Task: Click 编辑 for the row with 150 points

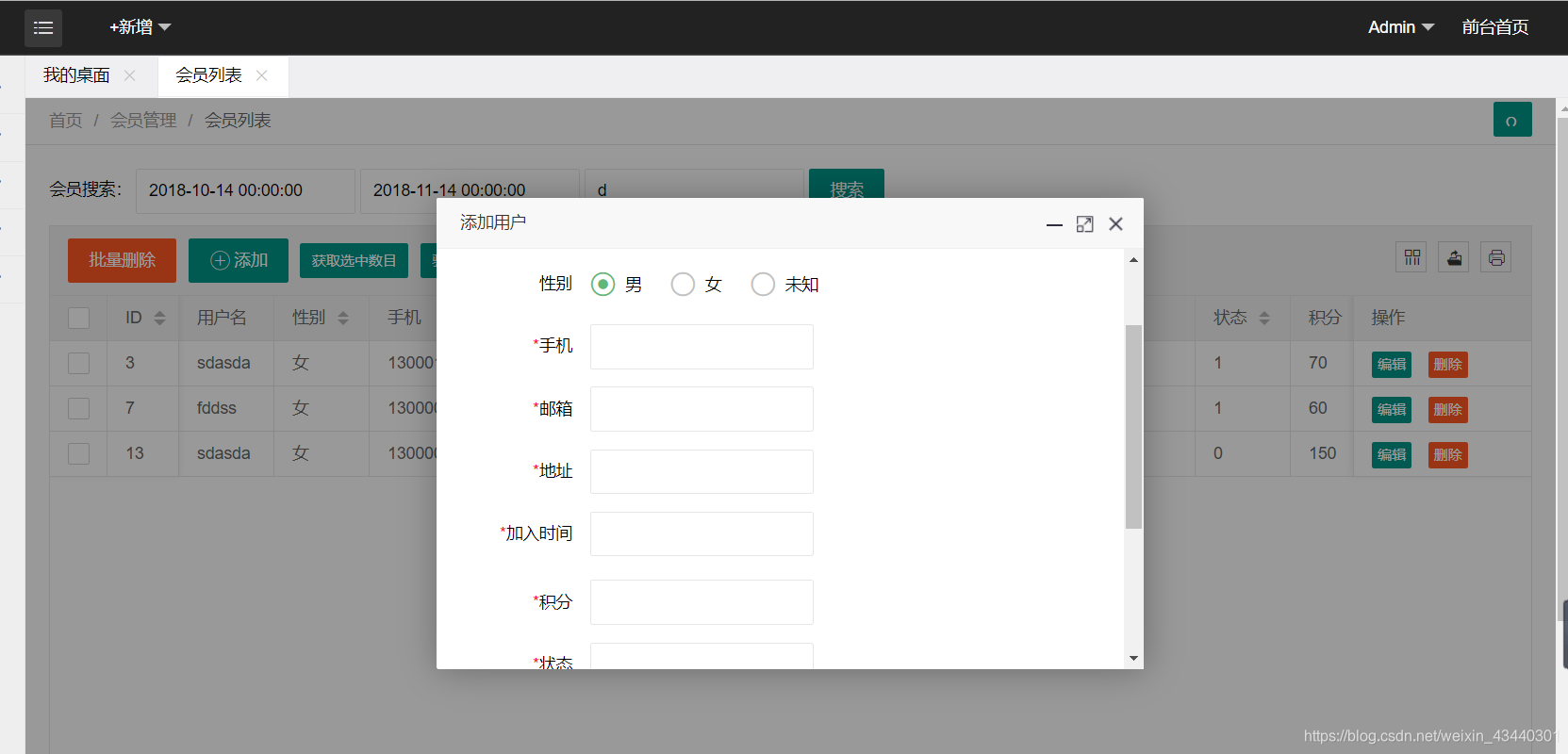Action: pyautogui.click(x=1392, y=454)
